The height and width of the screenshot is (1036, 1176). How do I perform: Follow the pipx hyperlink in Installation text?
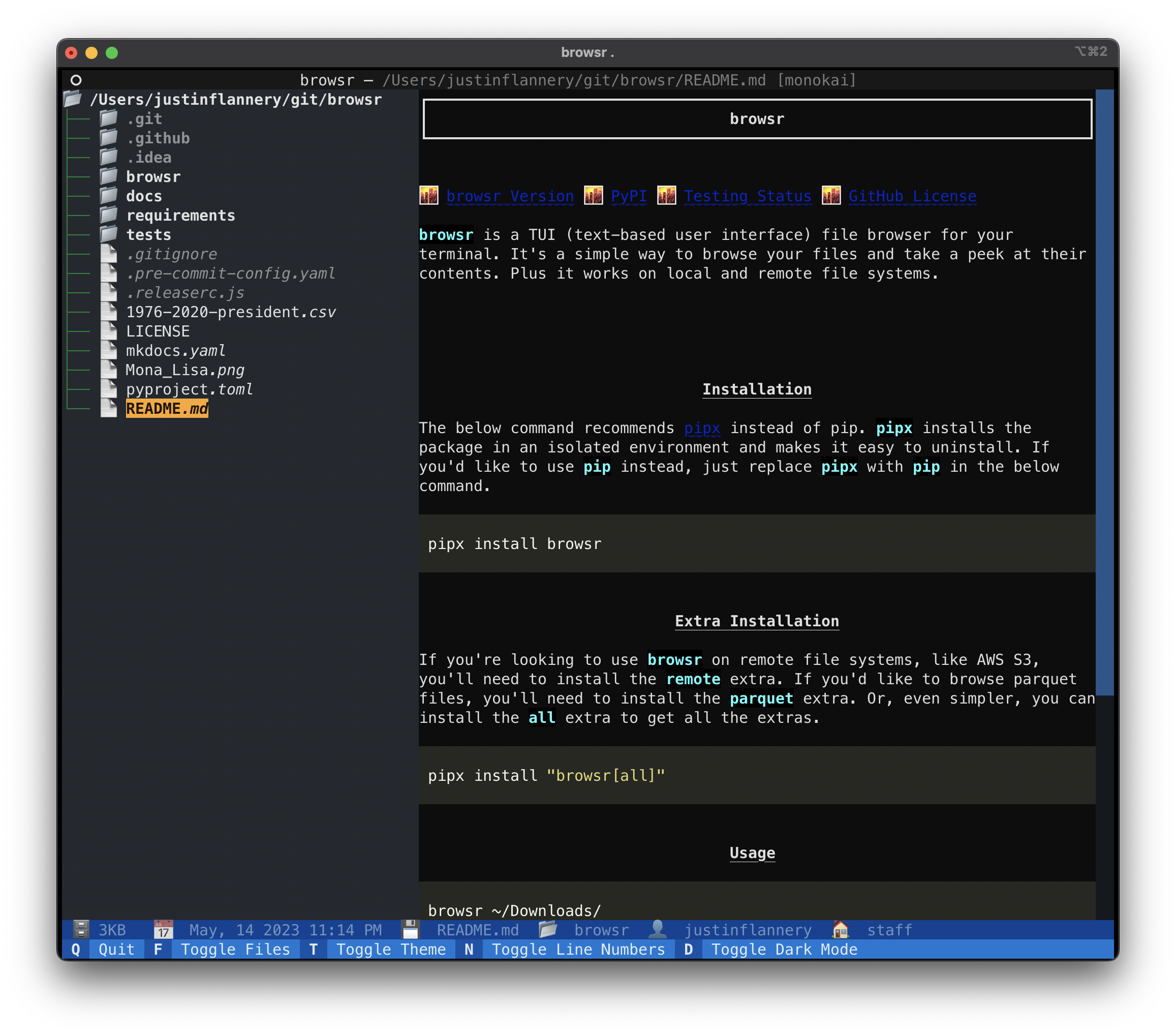coord(701,428)
